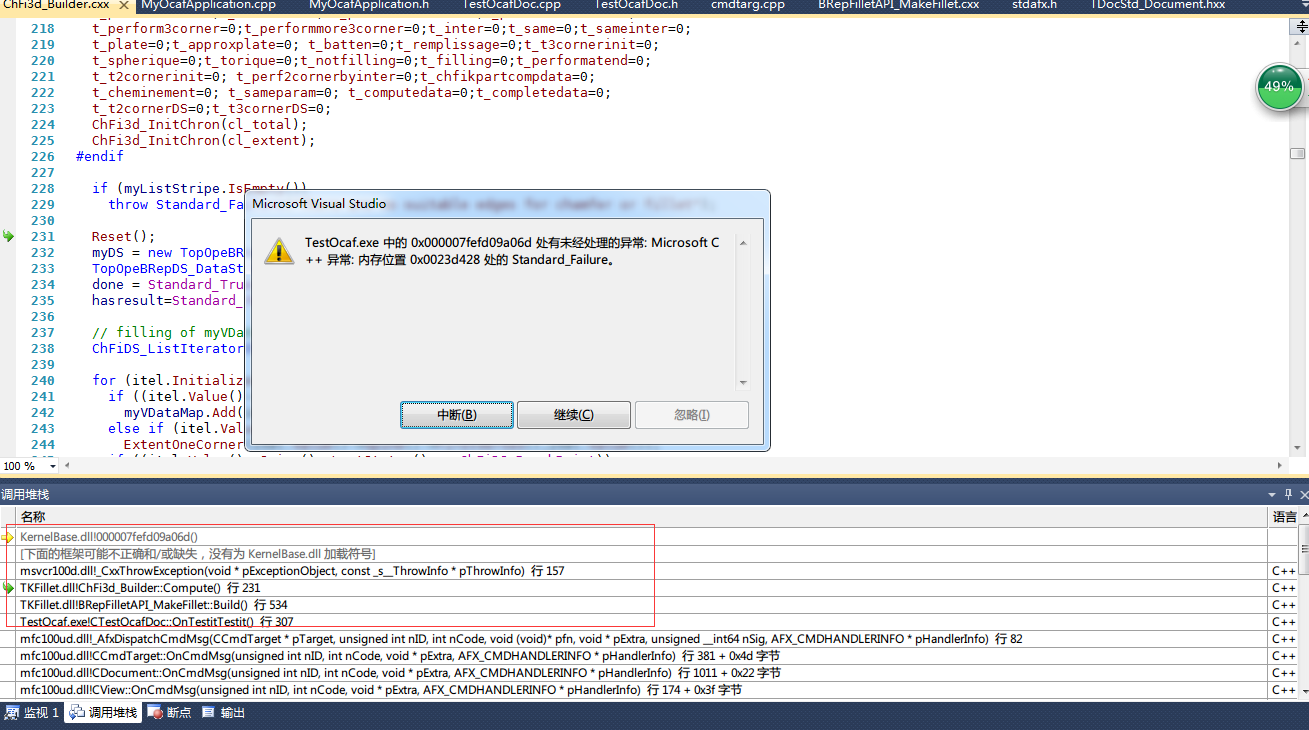The width and height of the screenshot is (1309, 730).
Task: Click green execution arrow at line 231
Action: [x=9, y=236]
